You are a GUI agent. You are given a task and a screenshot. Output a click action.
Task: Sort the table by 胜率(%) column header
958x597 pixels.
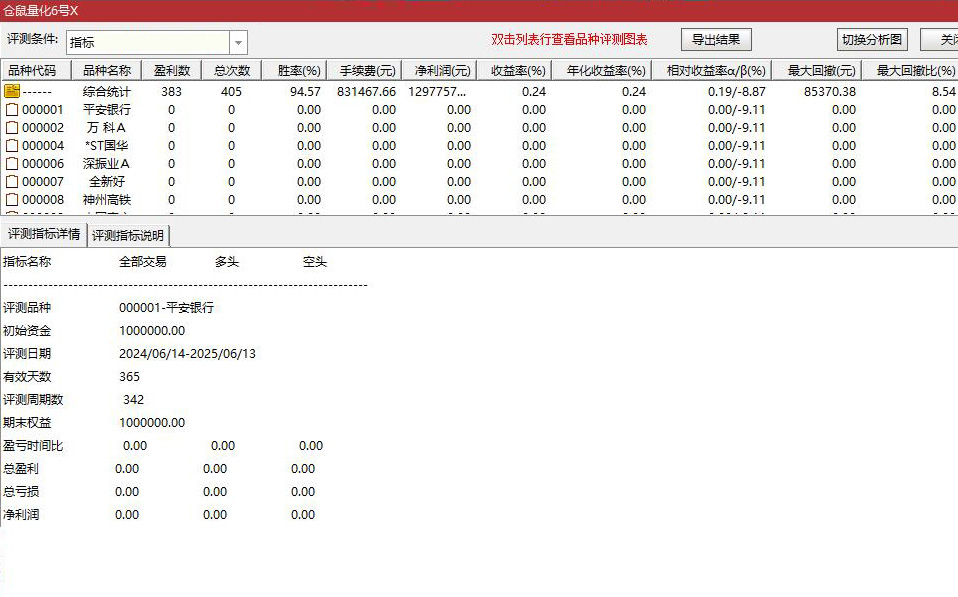296,70
